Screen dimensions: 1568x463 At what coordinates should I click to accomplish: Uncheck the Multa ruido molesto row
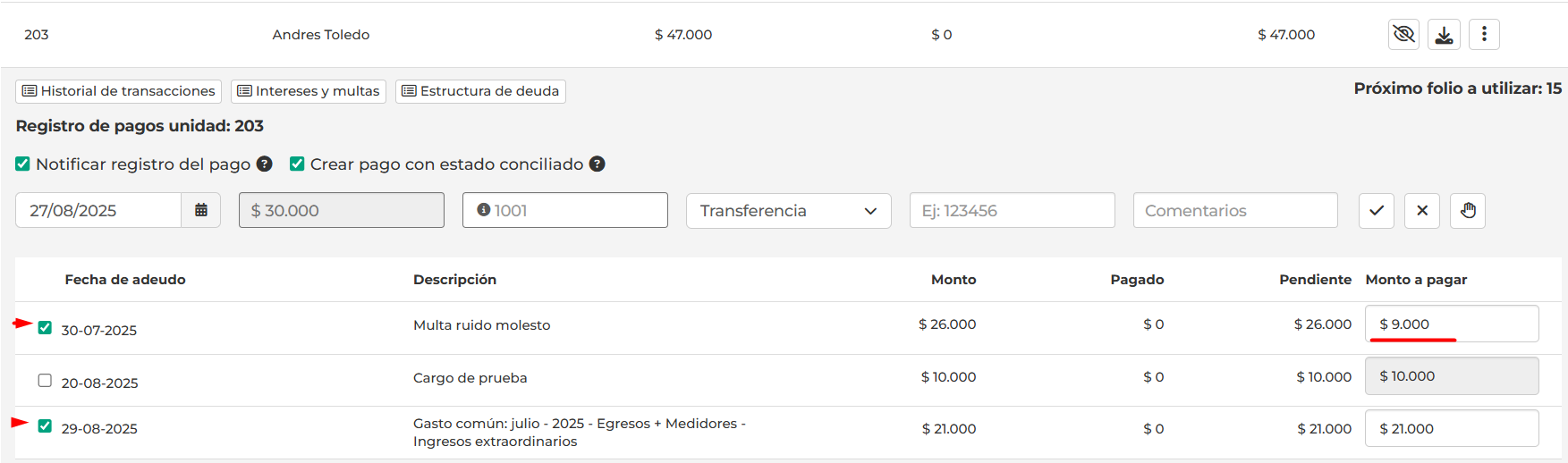(x=45, y=327)
